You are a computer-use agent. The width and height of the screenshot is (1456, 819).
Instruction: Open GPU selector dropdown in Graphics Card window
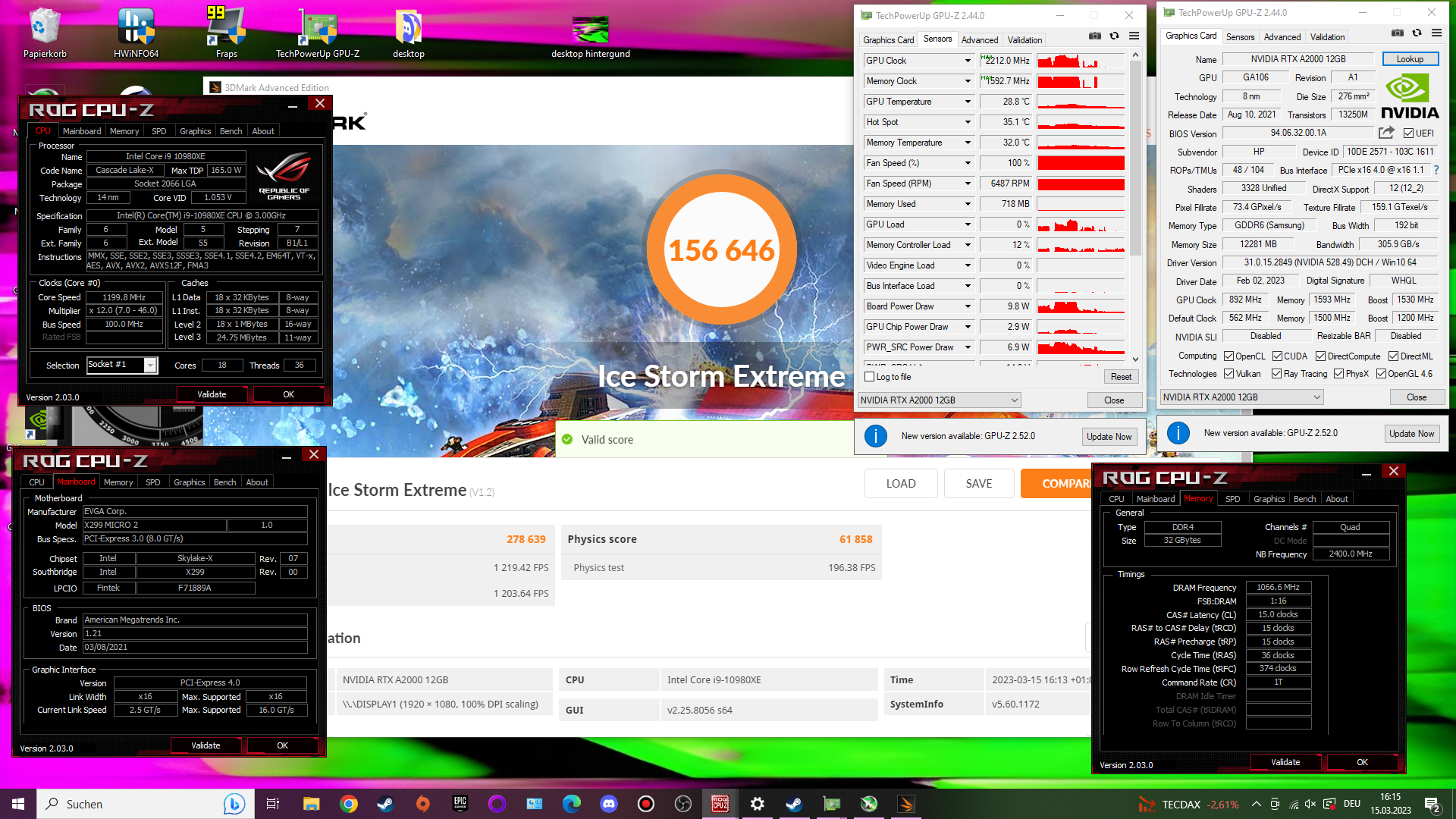1242,397
